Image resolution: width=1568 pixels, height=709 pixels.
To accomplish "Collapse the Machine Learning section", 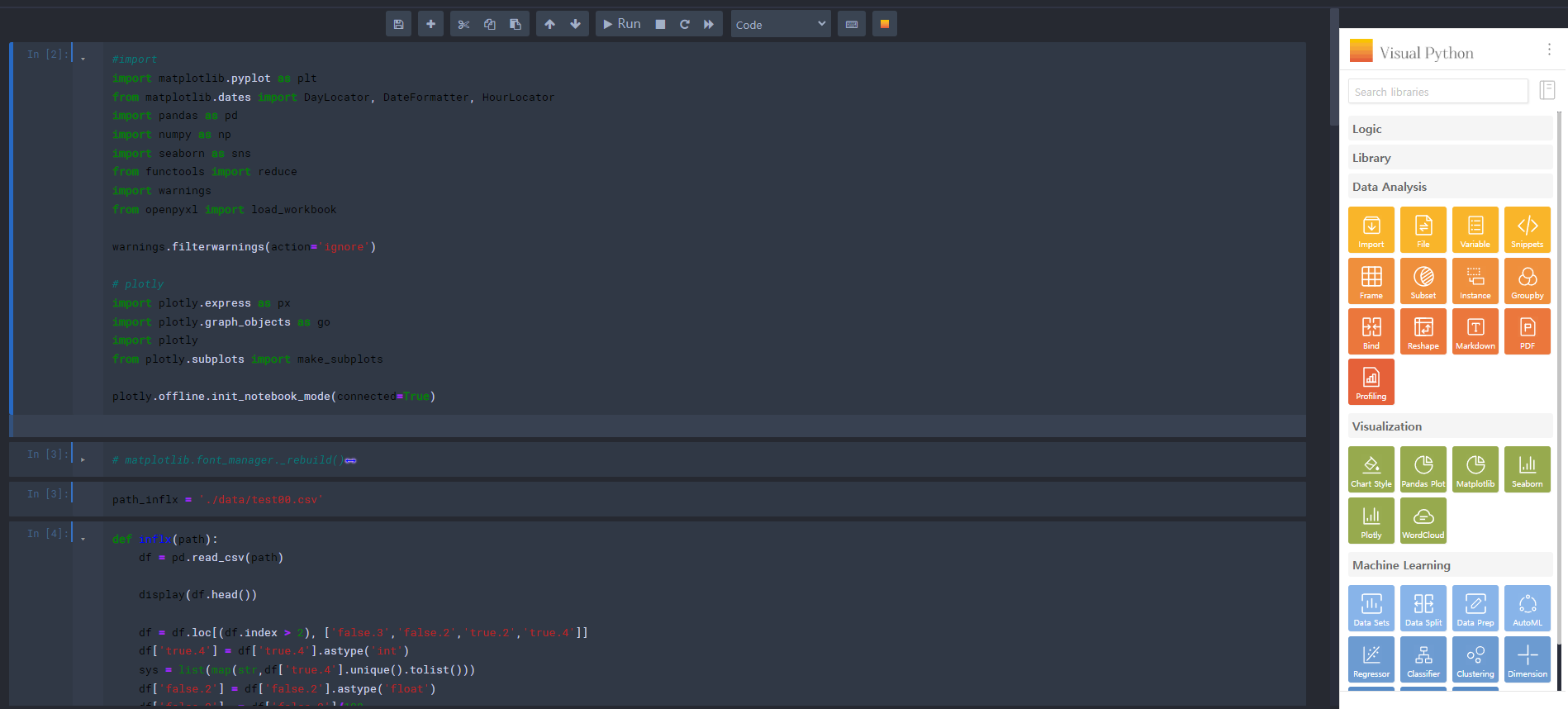I will coord(1450,565).
